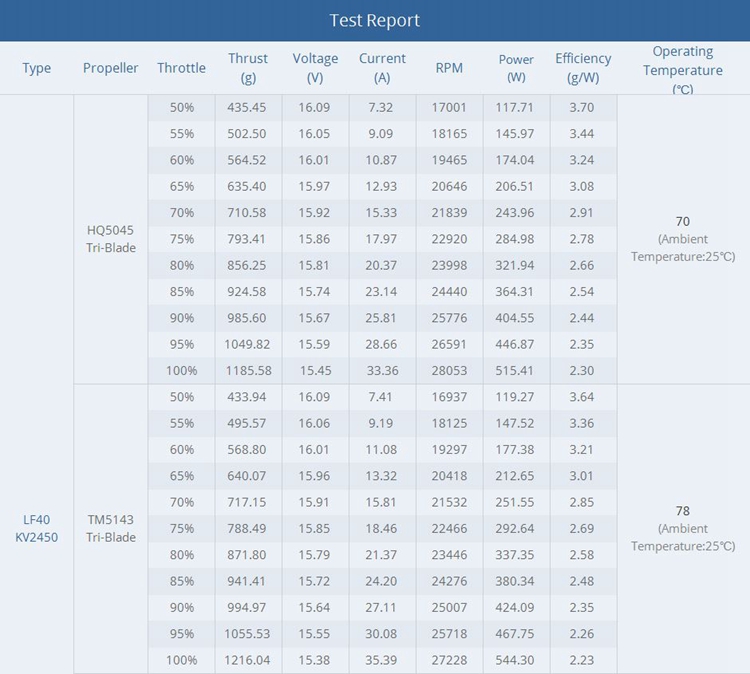Click the TM5143 Tri-Blade propeller cell

pos(111,529)
